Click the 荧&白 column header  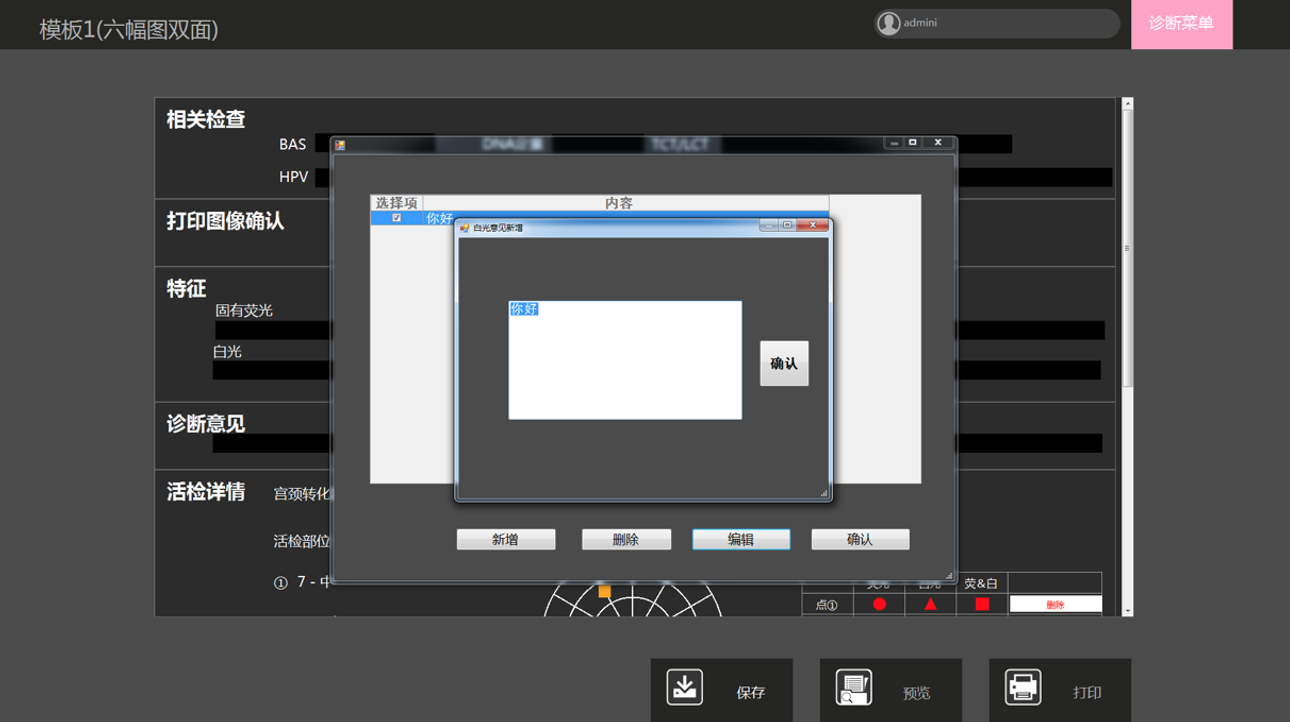click(x=981, y=583)
